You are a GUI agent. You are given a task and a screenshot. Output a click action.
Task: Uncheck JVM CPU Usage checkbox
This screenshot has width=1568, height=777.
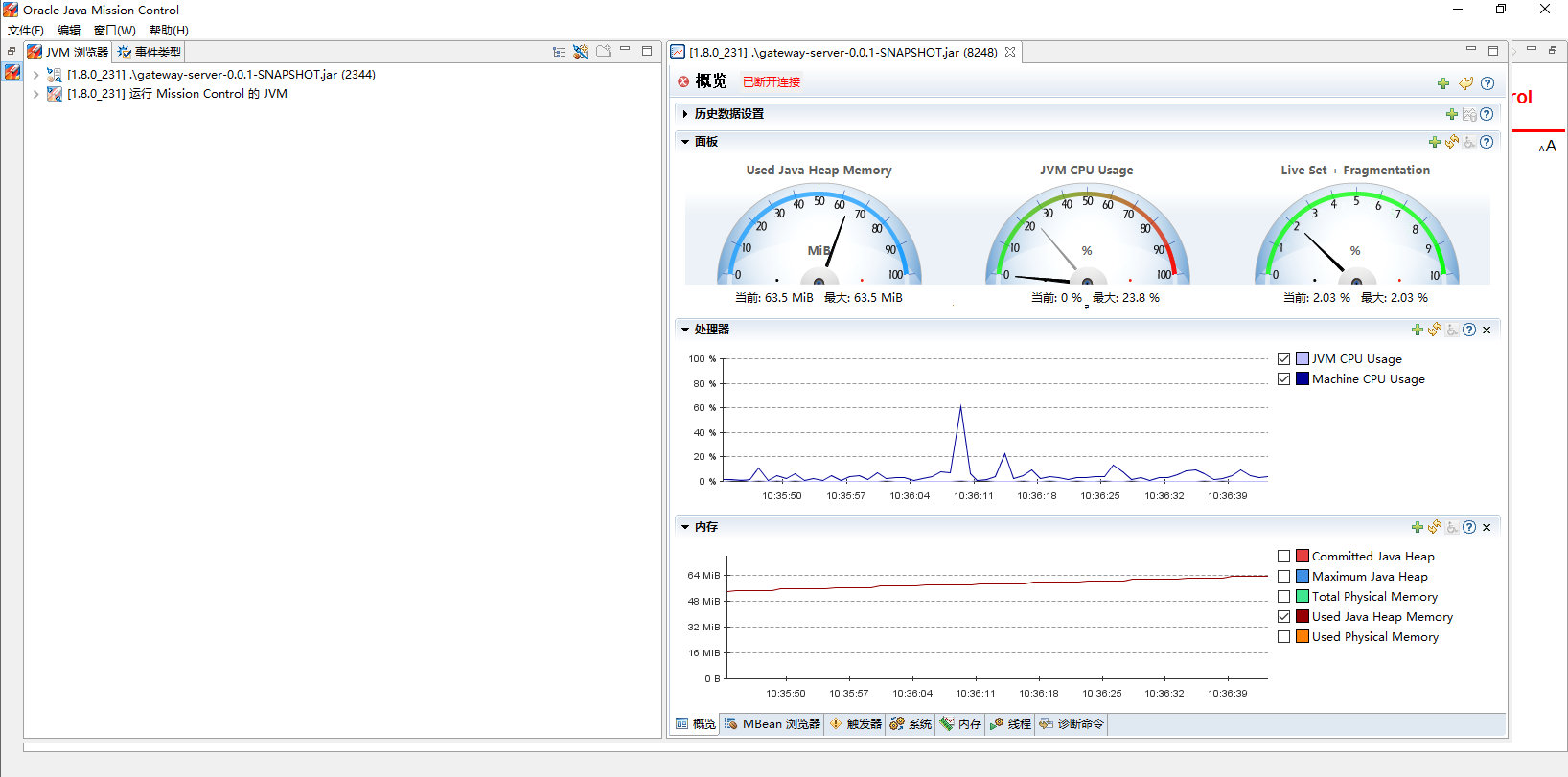[1283, 358]
